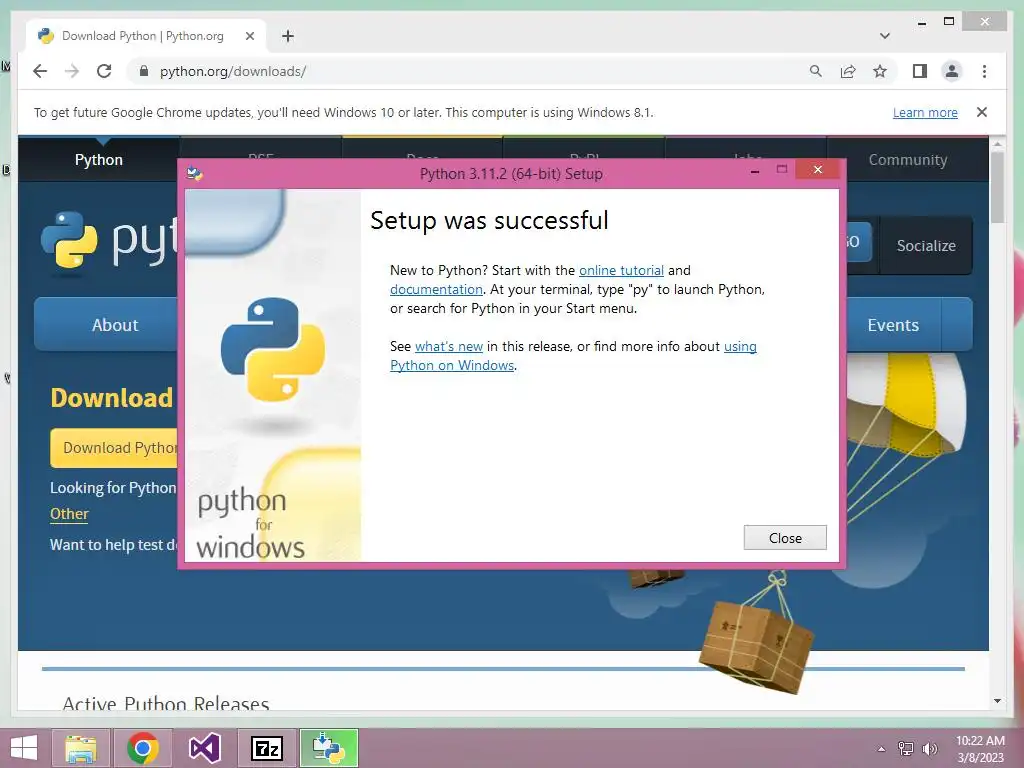Screen dimensions: 1024x768
Task: Select the Python top navigation tab
Action: (99, 160)
